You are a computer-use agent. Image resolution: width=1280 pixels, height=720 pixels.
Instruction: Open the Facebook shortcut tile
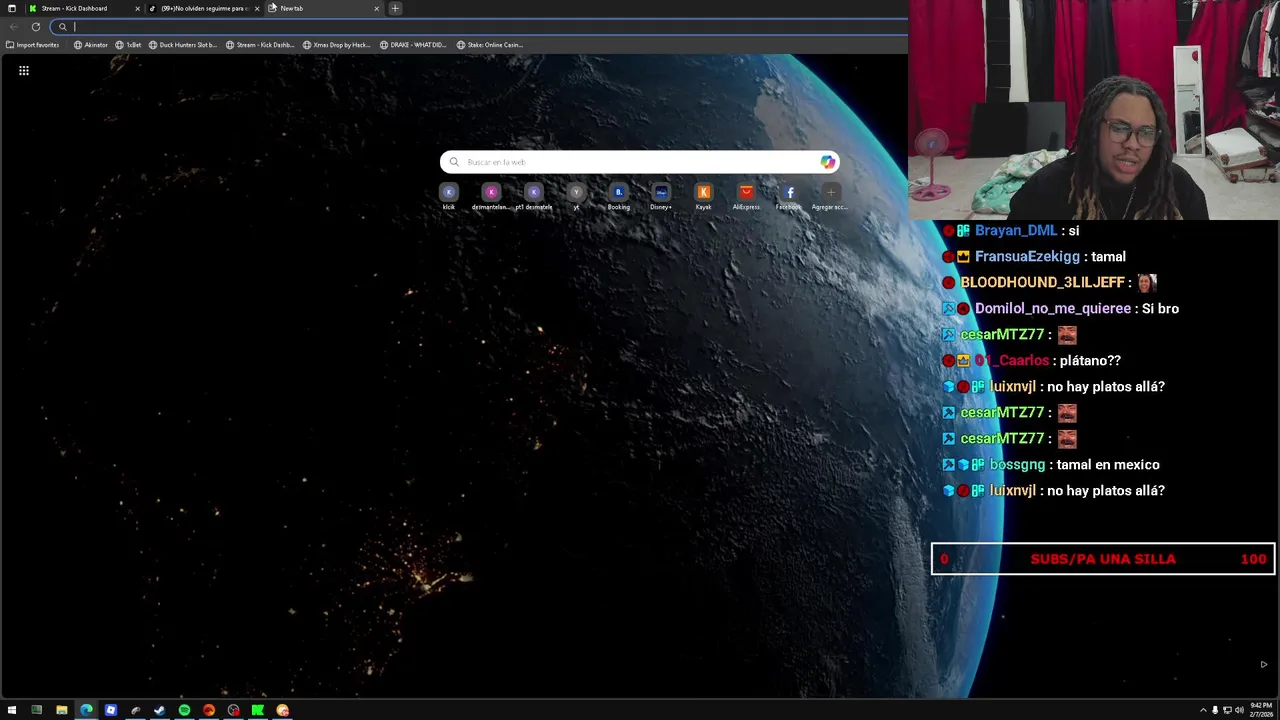tap(789, 196)
